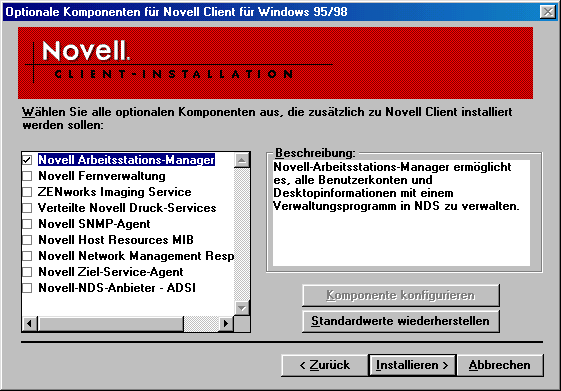Viewport: 561px width, 391px height.
Task: Click inside the Beschreibung text box
Action: point(401,213)
